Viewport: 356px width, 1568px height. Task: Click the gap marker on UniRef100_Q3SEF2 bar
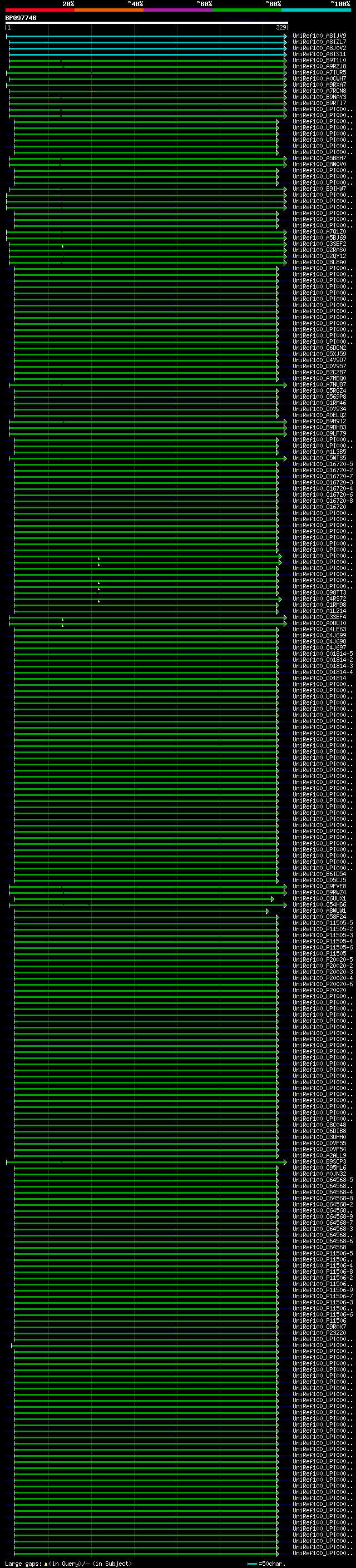(62, 246)
